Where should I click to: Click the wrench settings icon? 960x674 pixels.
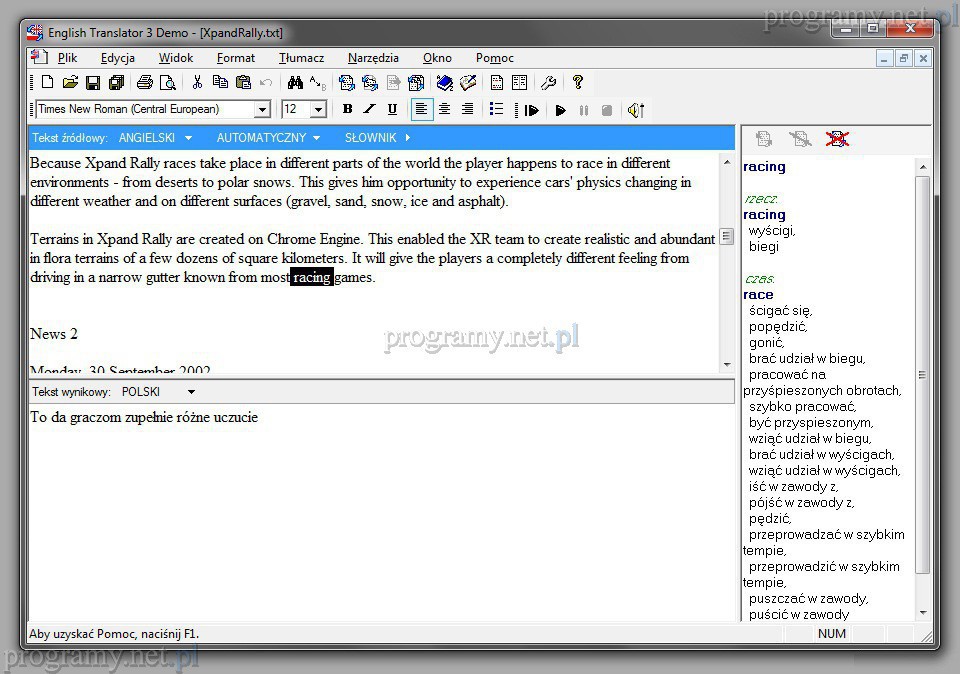pyautogui.click(x=548, y=83)
